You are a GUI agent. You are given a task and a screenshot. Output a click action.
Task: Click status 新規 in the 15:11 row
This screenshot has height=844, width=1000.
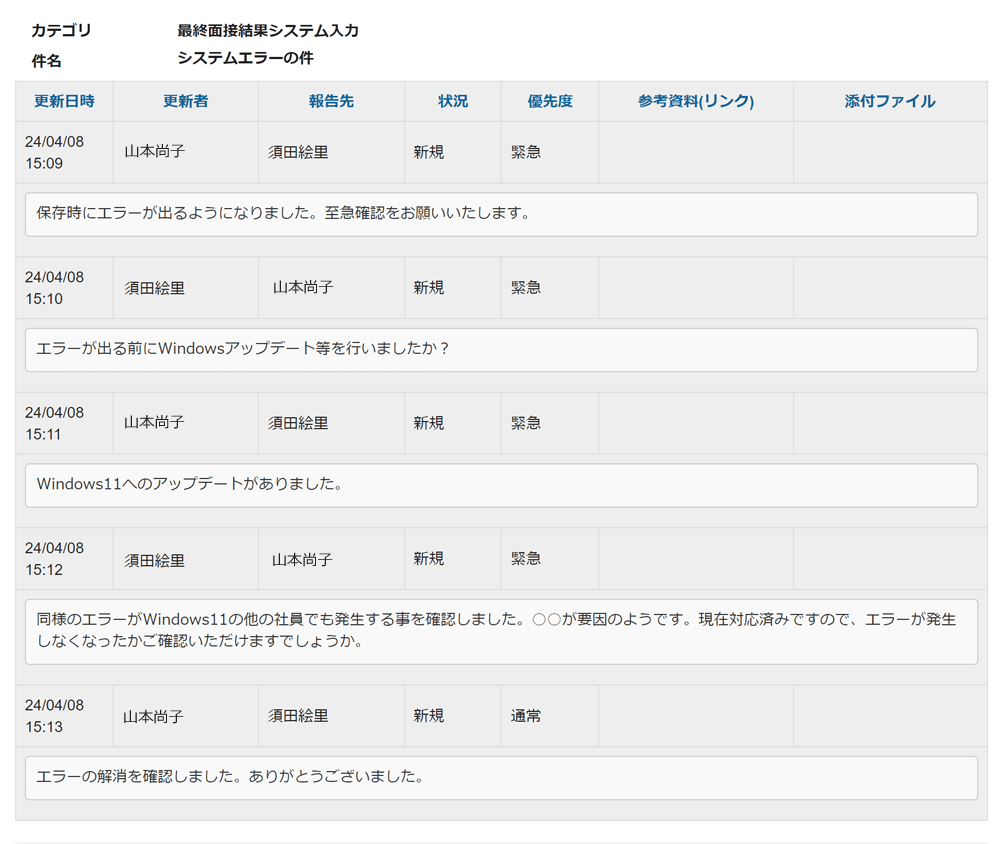click(x=429, y=423)
